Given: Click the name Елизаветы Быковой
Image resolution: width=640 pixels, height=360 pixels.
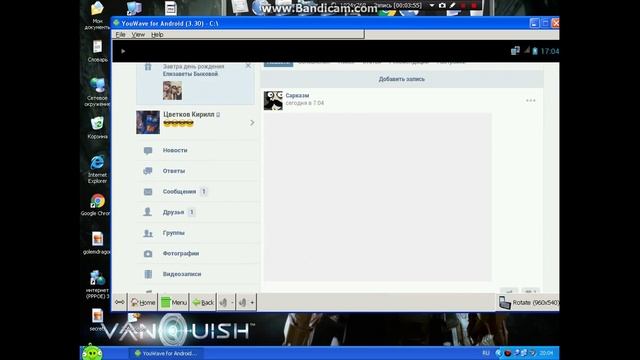Looking at the screenshot, I should pyautogui.click(x=190, y=74).
